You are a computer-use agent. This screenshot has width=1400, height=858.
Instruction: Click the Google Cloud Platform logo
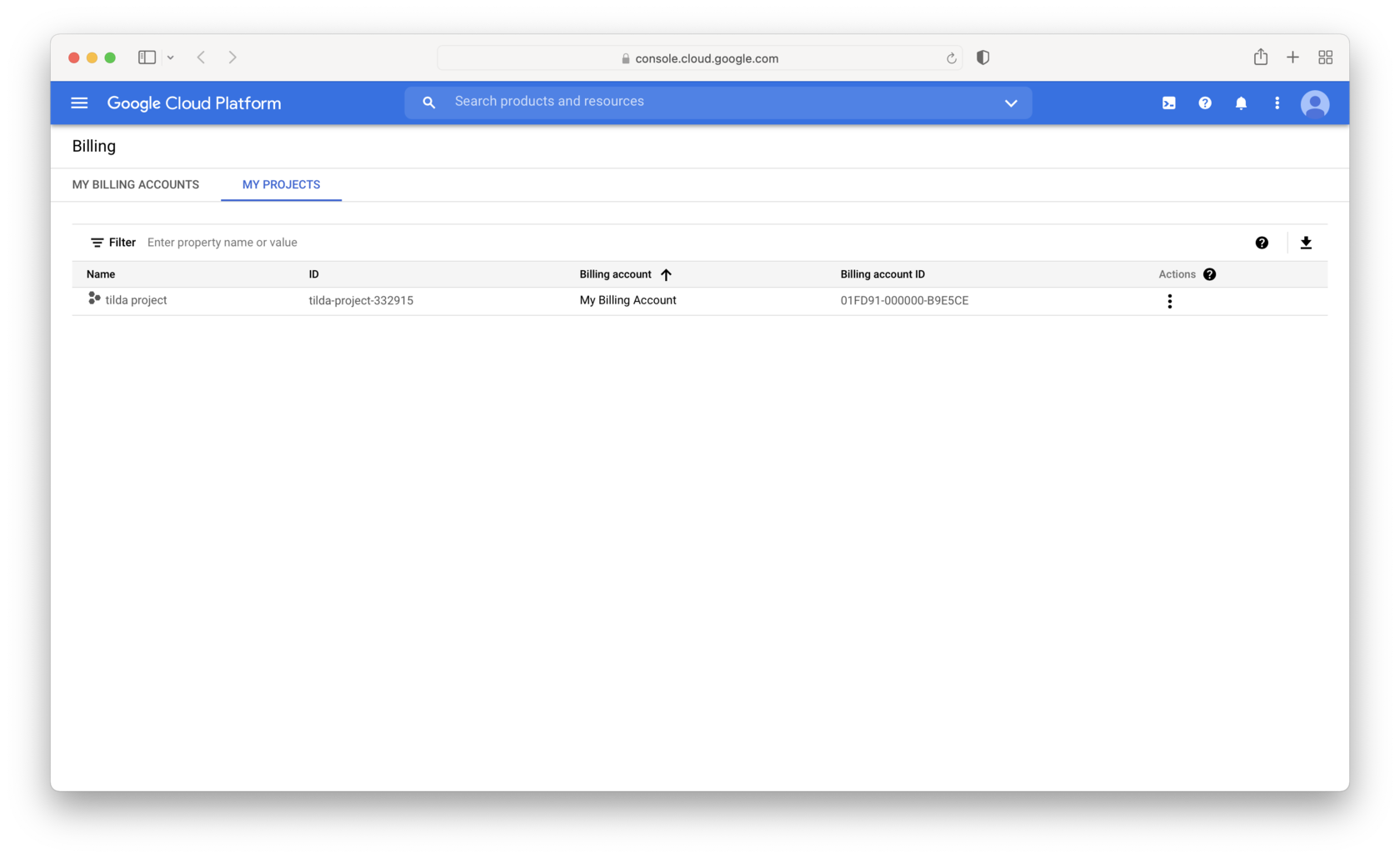coord(194,103)
